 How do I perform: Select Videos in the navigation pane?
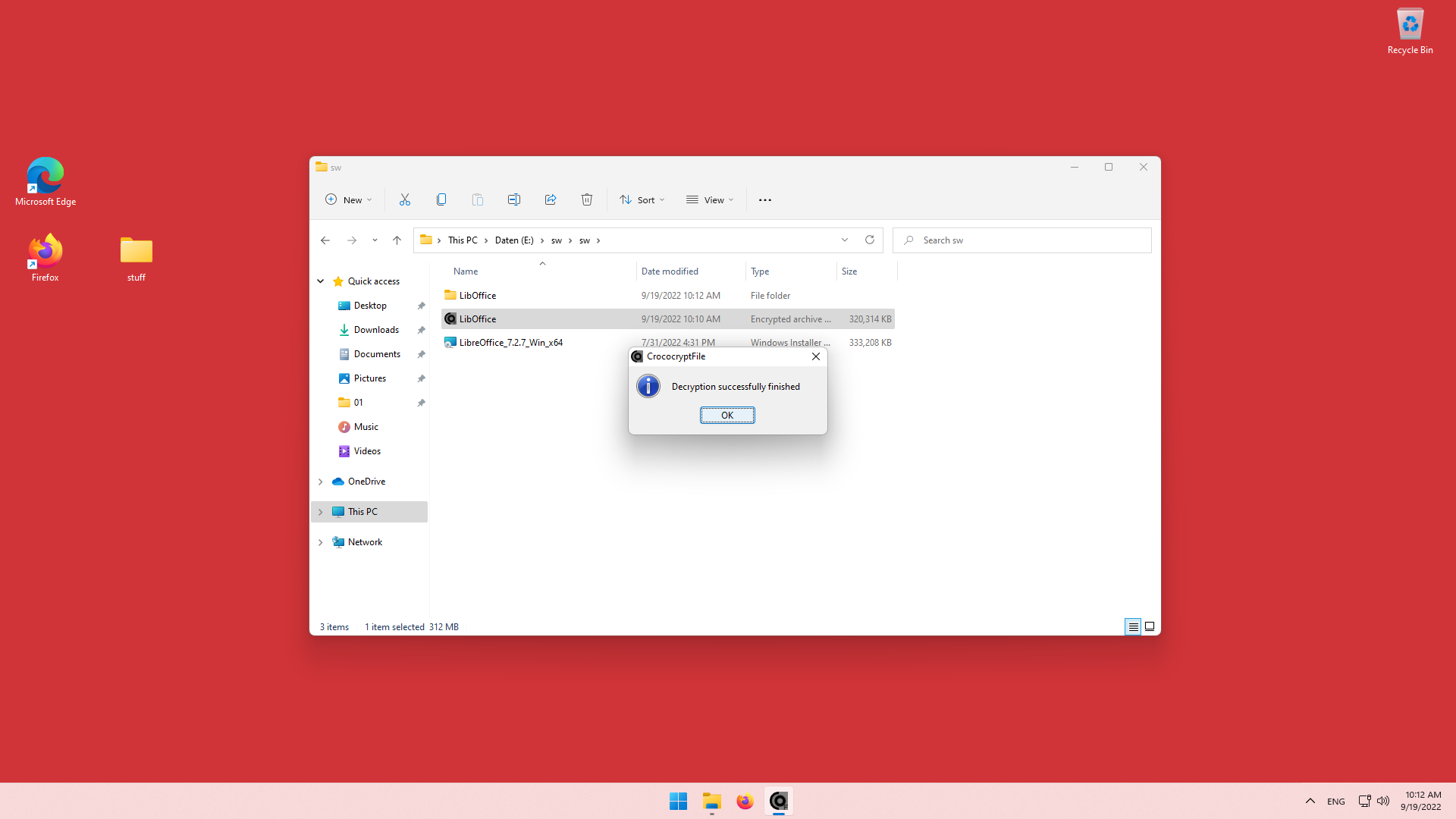pyautogui.click(x=367, y=451)
